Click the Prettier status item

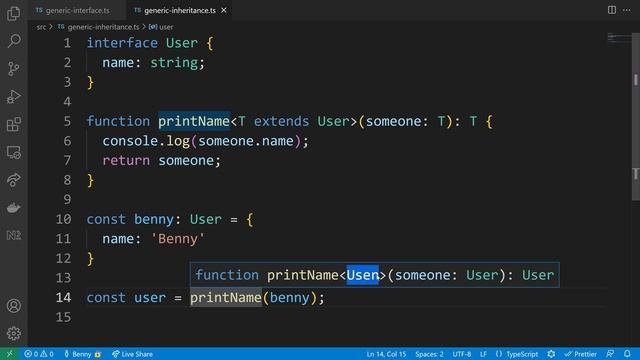click(x=580, y=354)
